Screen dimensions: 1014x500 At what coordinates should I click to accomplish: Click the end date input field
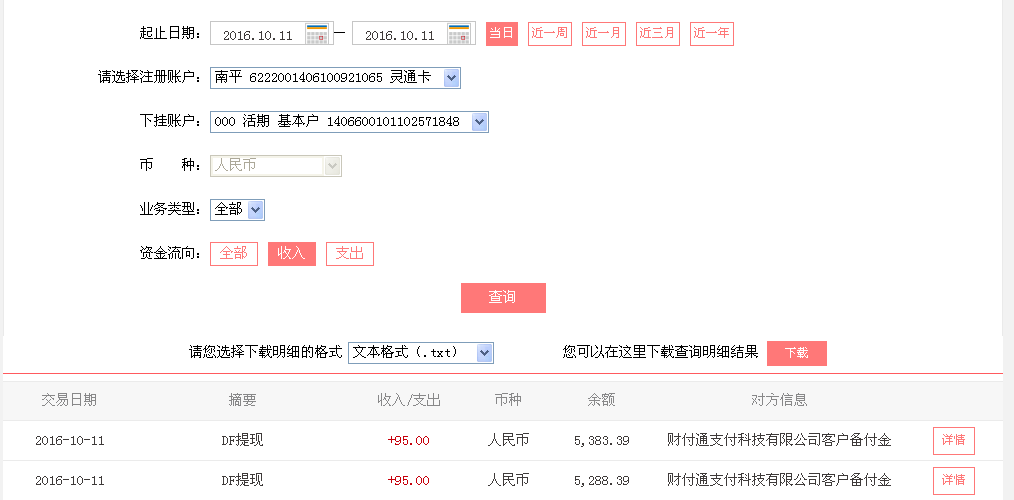point(399,35)
